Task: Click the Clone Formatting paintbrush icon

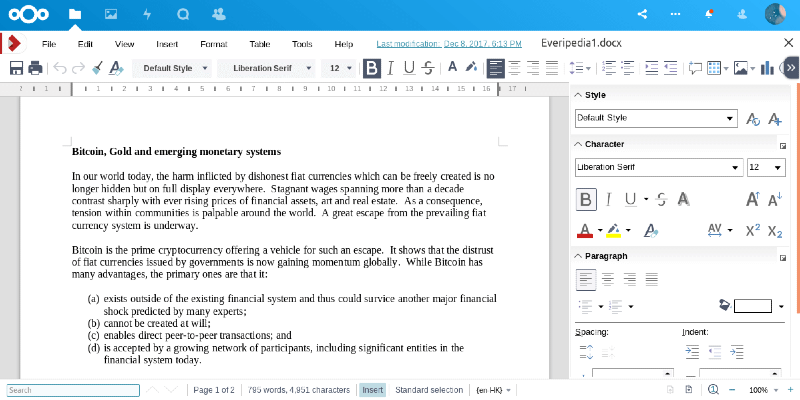Action: 97,68
